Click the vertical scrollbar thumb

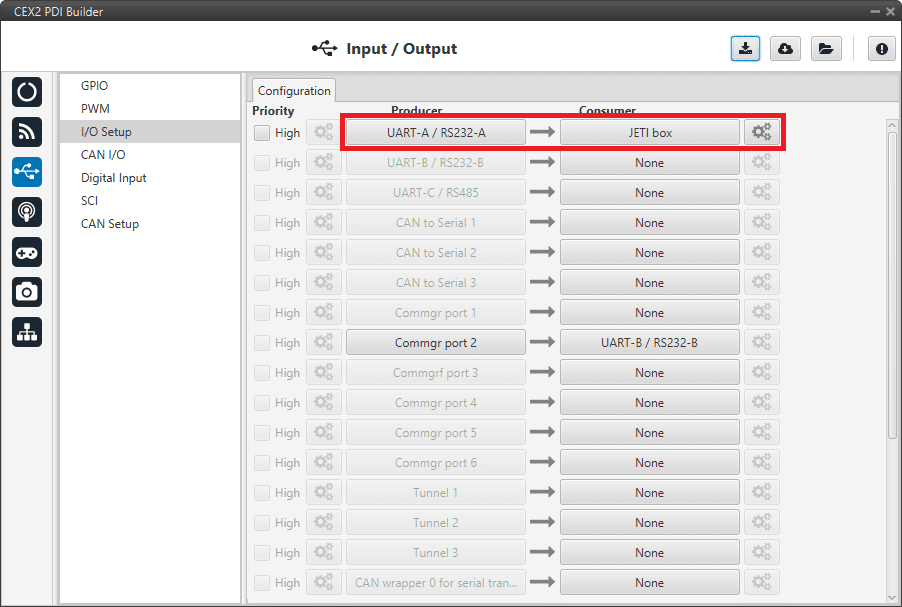coord(892,285)
